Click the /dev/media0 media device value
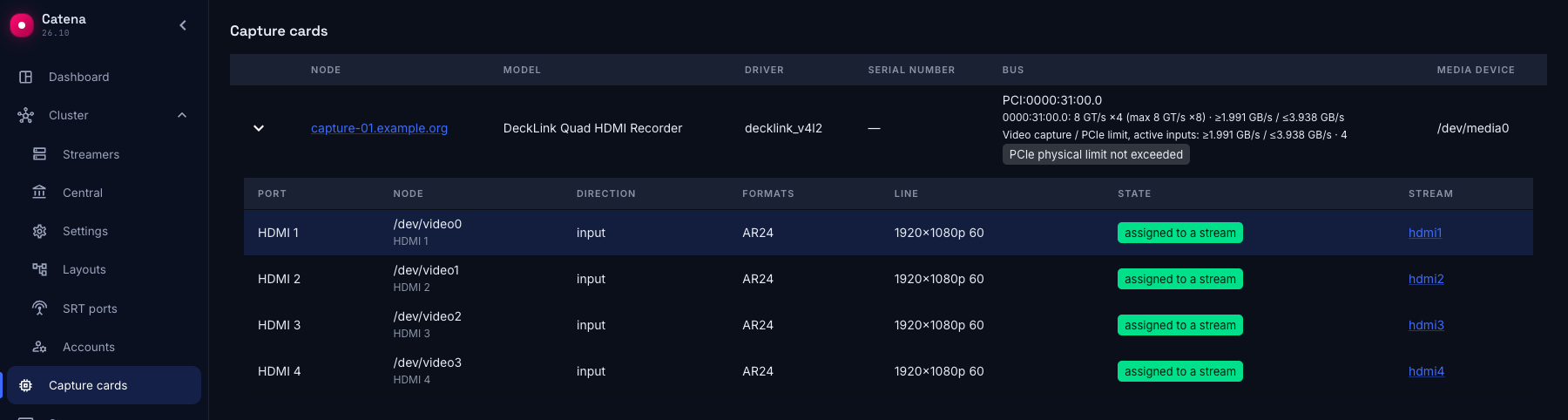1568x420 pixels. [1472, 128]
